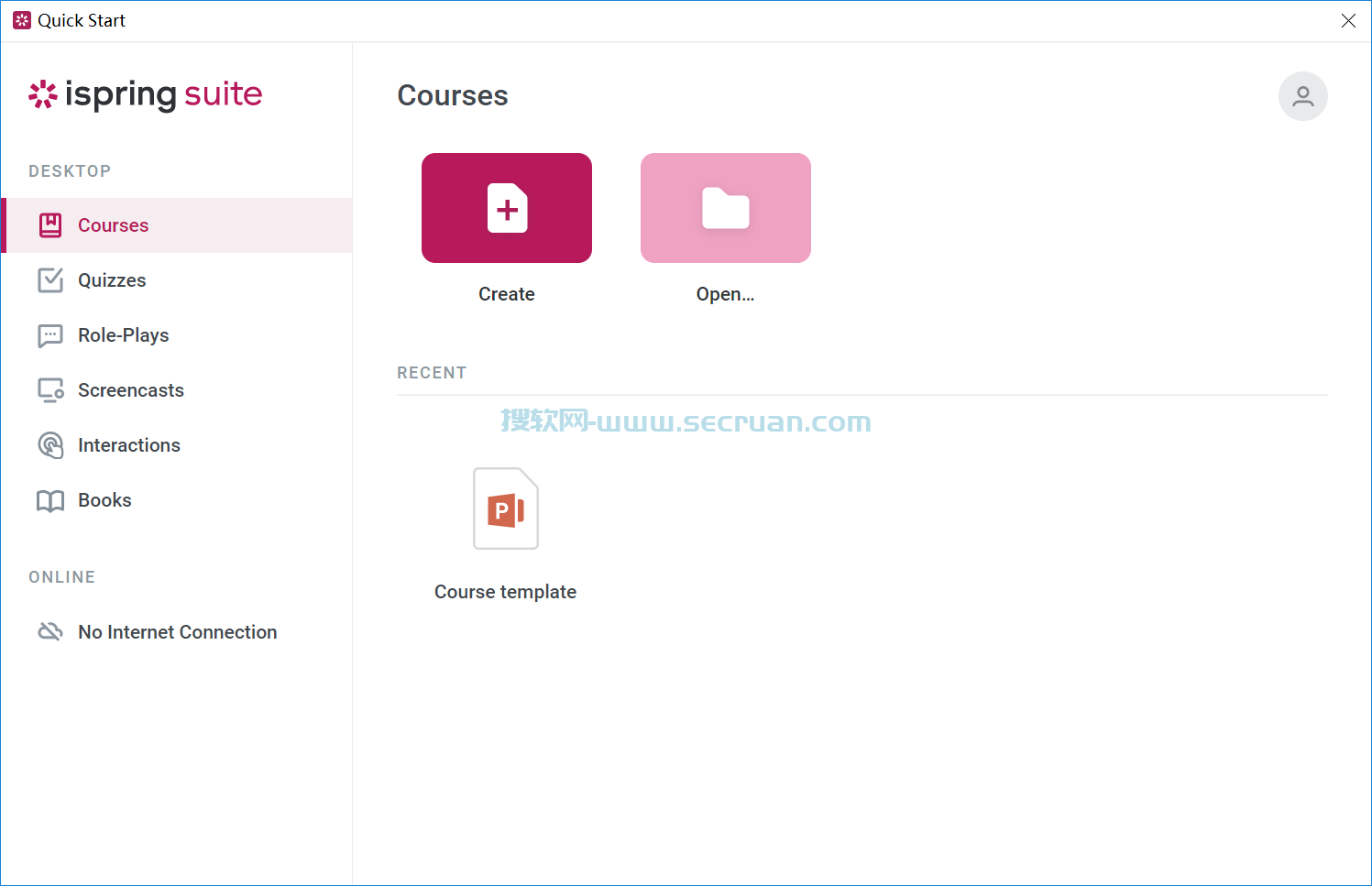This screenshot has height=886, width=1372.
Task: Click the Role-Plays speech bubble icon
Action: click(50, 335)
